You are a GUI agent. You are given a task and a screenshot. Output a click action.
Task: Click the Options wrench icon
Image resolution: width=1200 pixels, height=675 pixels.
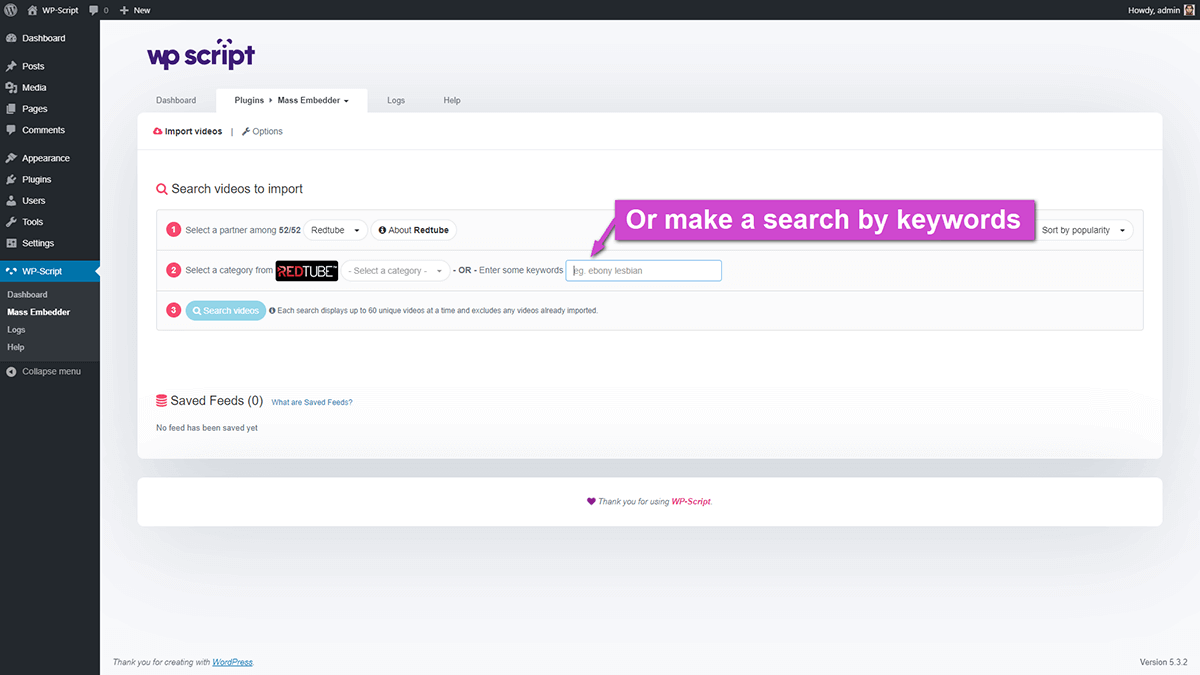tap(246, 131)
